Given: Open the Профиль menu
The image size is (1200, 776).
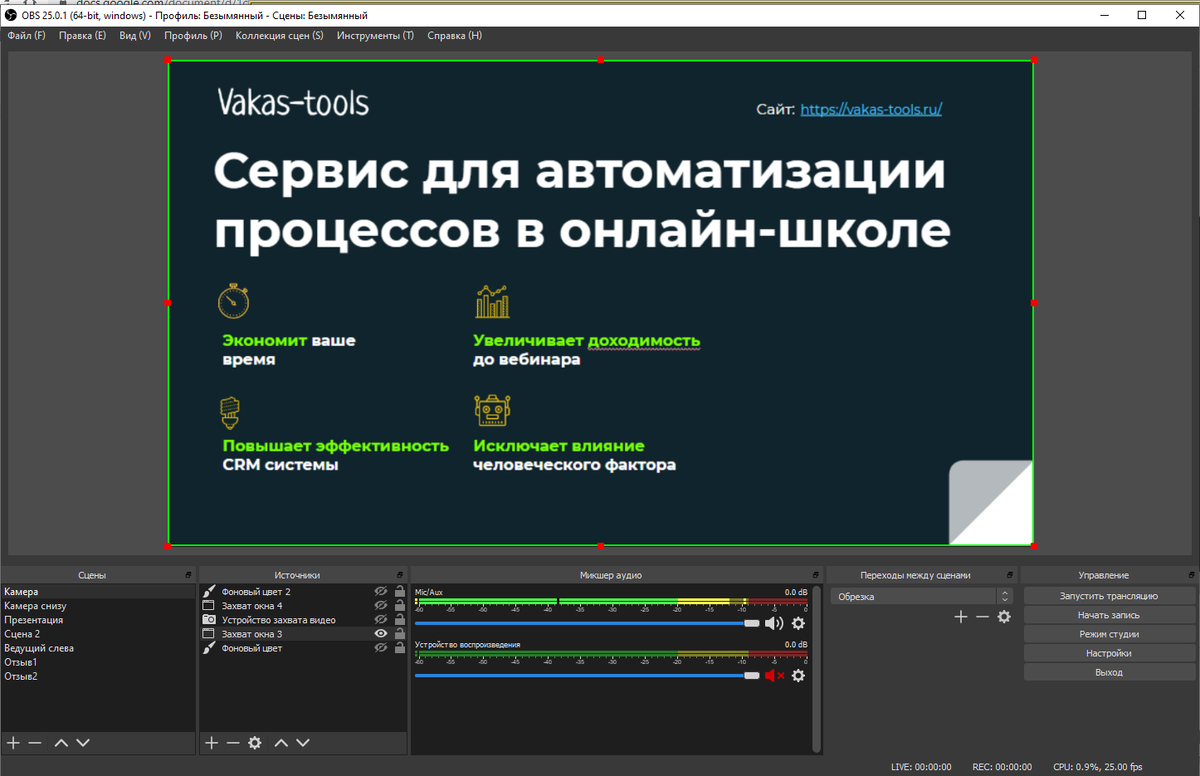Looking at the screenshot, I should pos(194,36).
